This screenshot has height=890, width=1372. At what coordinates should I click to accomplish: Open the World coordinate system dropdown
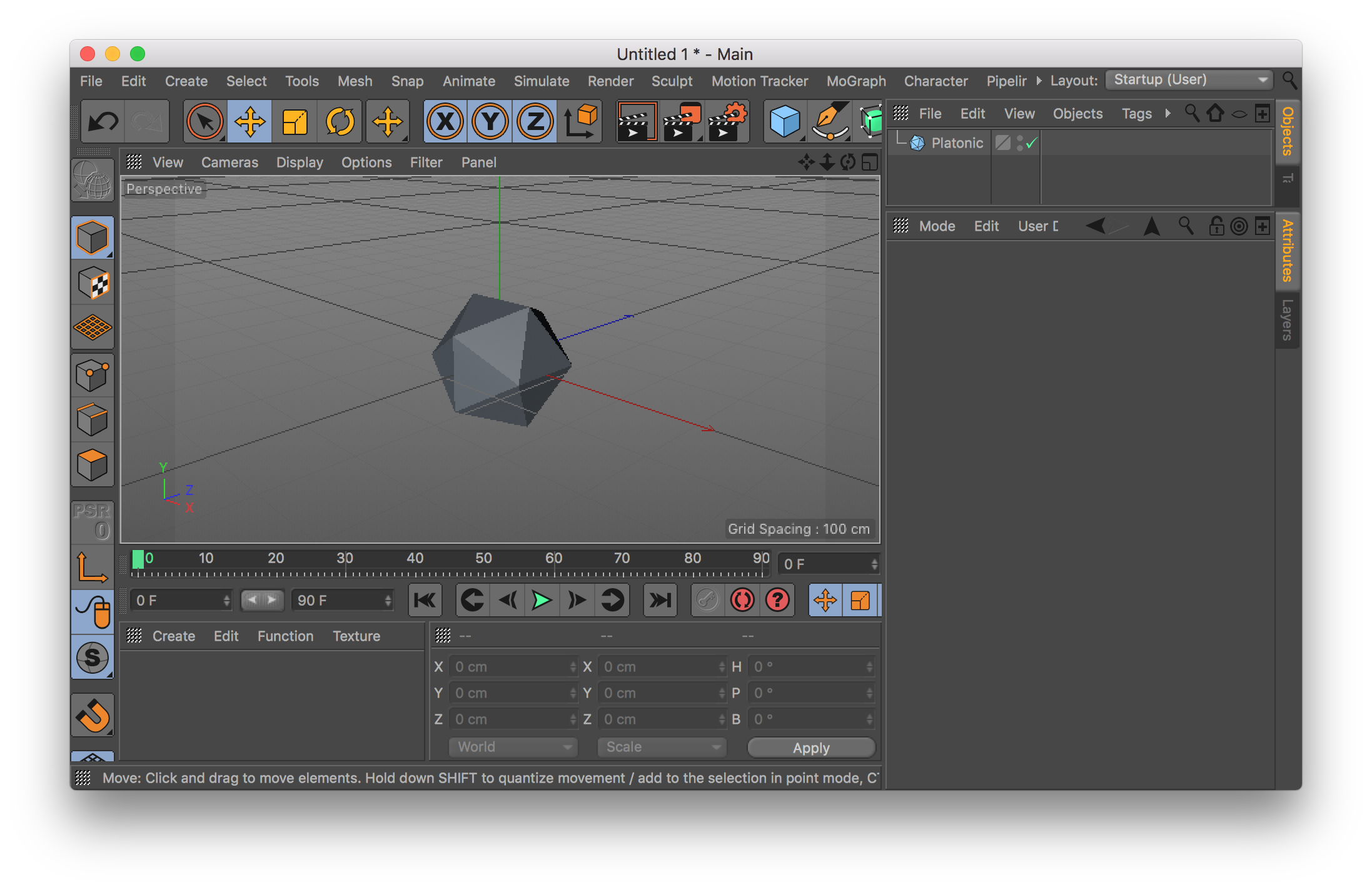pyautogui.click(x=513, y=747)
